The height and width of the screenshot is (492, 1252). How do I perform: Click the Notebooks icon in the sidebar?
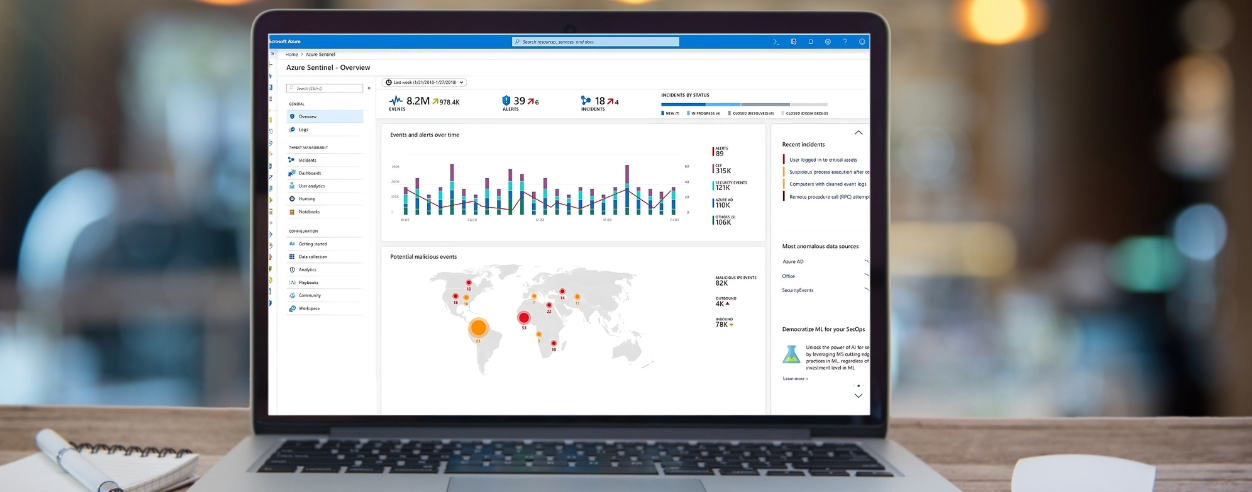pos(291,212)
